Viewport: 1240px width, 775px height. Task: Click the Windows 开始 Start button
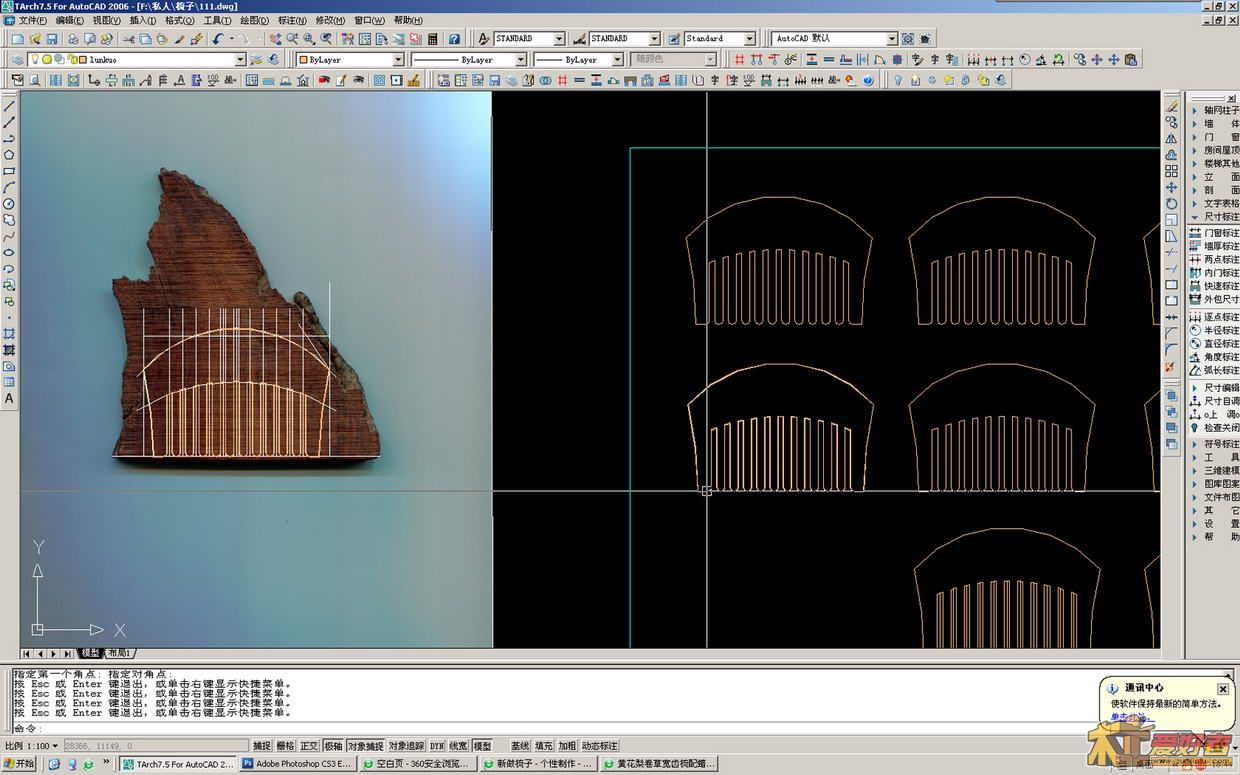19,764
